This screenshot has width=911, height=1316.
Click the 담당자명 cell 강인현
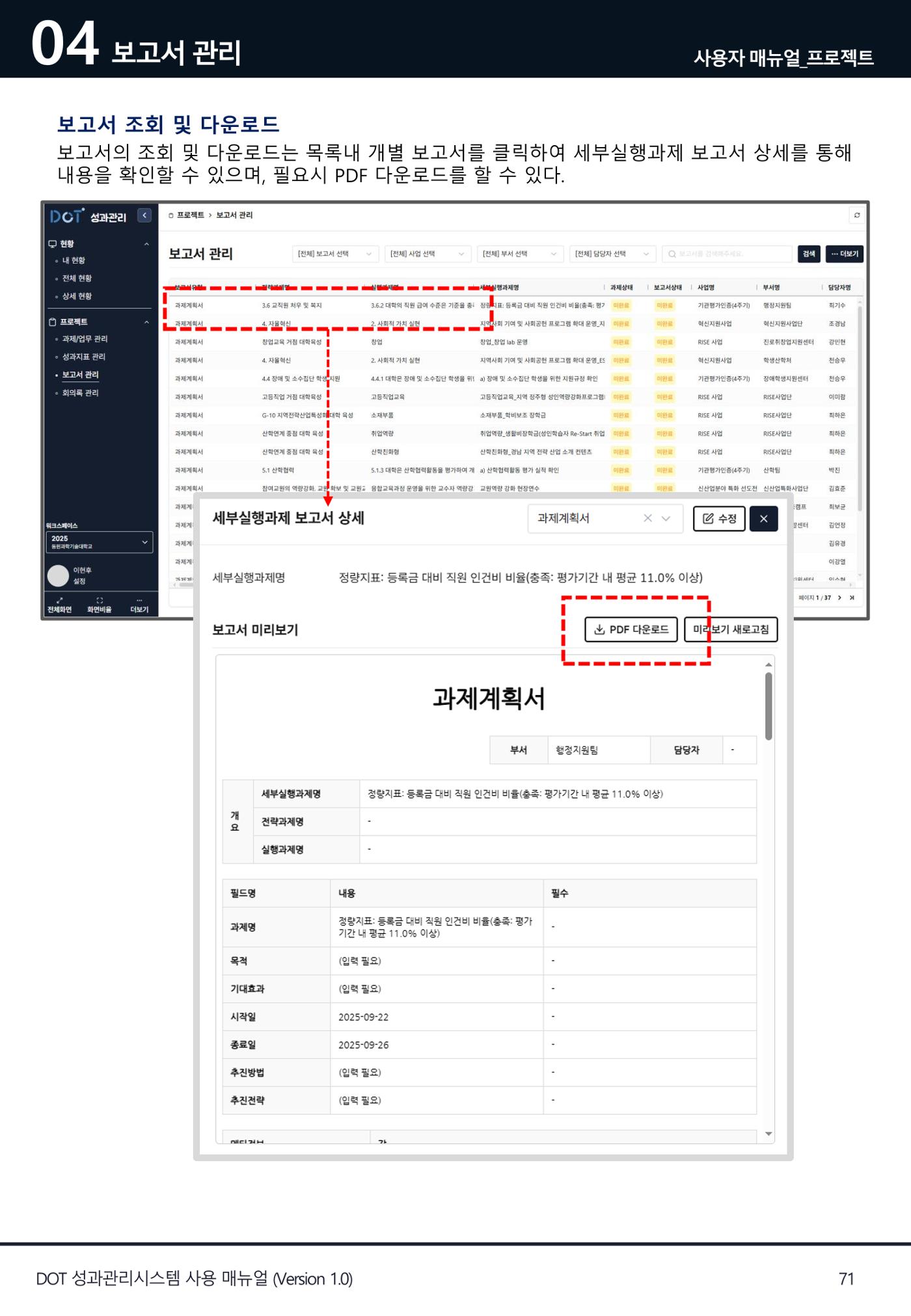[837, 342]
